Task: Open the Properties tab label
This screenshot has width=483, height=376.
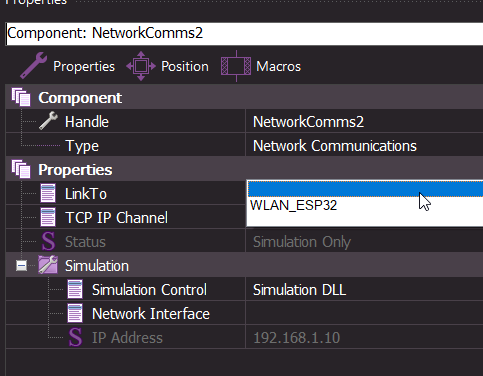Action: tap(84, 66)
